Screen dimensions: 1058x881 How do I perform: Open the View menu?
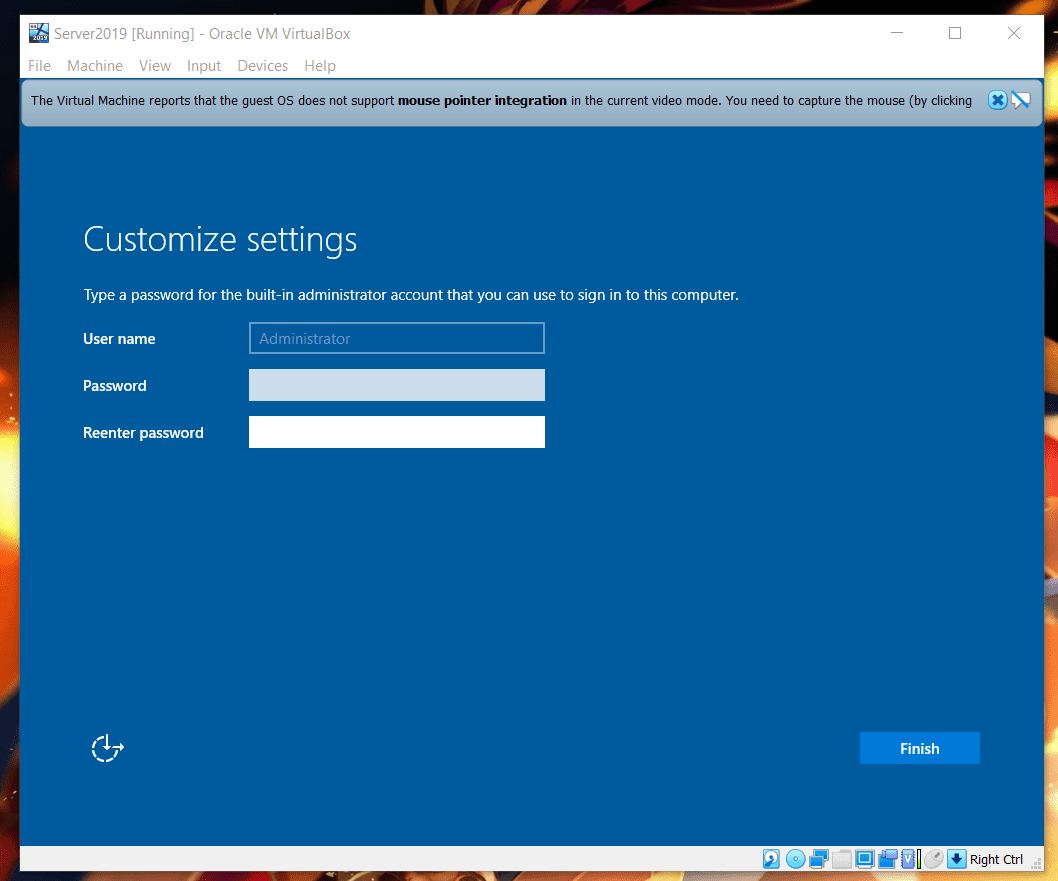tap(155, 66)
